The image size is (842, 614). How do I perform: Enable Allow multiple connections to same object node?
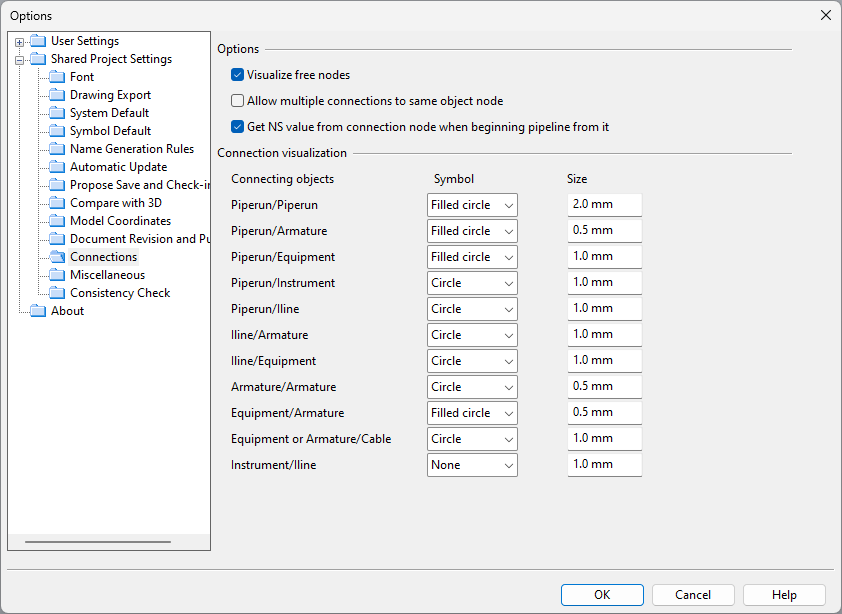[238, 101]
